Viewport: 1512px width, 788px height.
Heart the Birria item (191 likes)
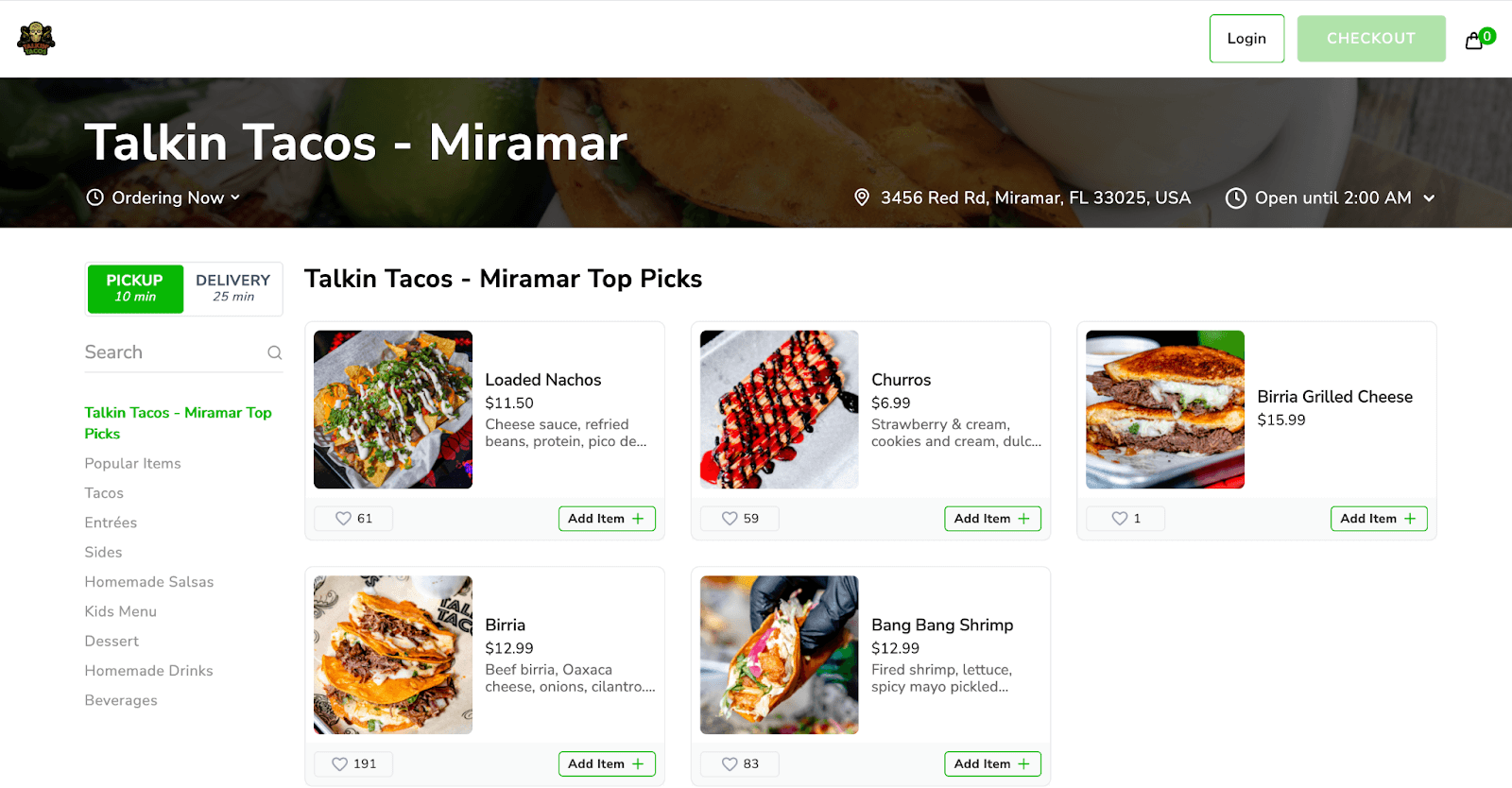point(340,764)
